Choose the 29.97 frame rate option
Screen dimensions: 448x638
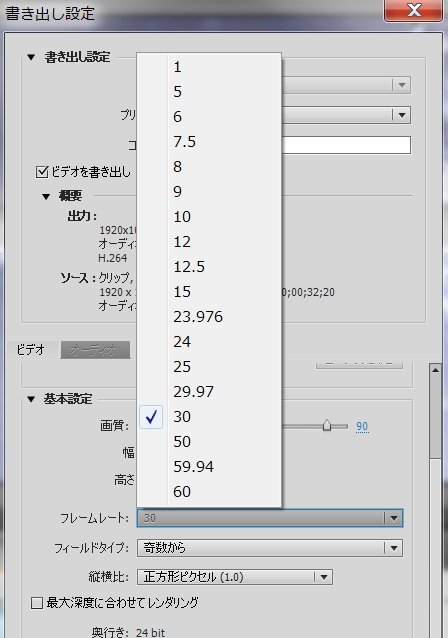click(x=209, y=391)
